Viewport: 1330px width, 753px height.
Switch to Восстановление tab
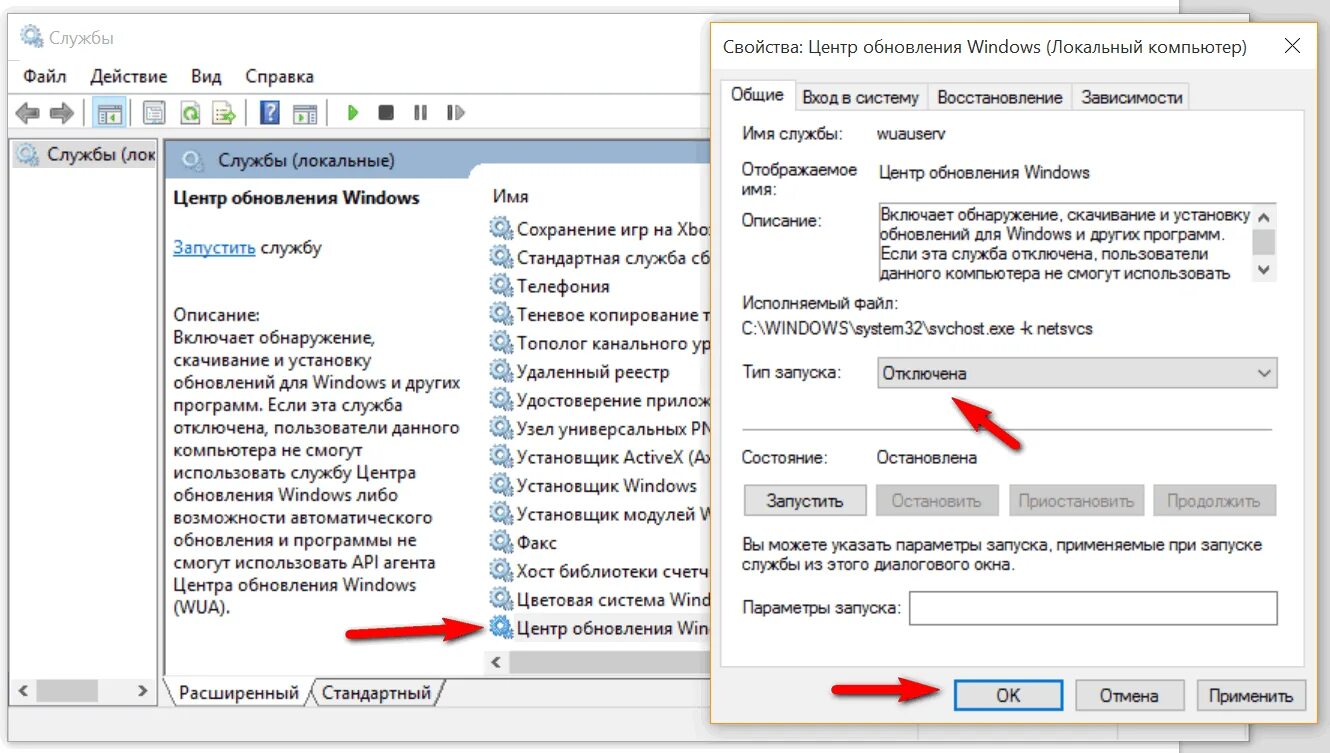[999, 97]
